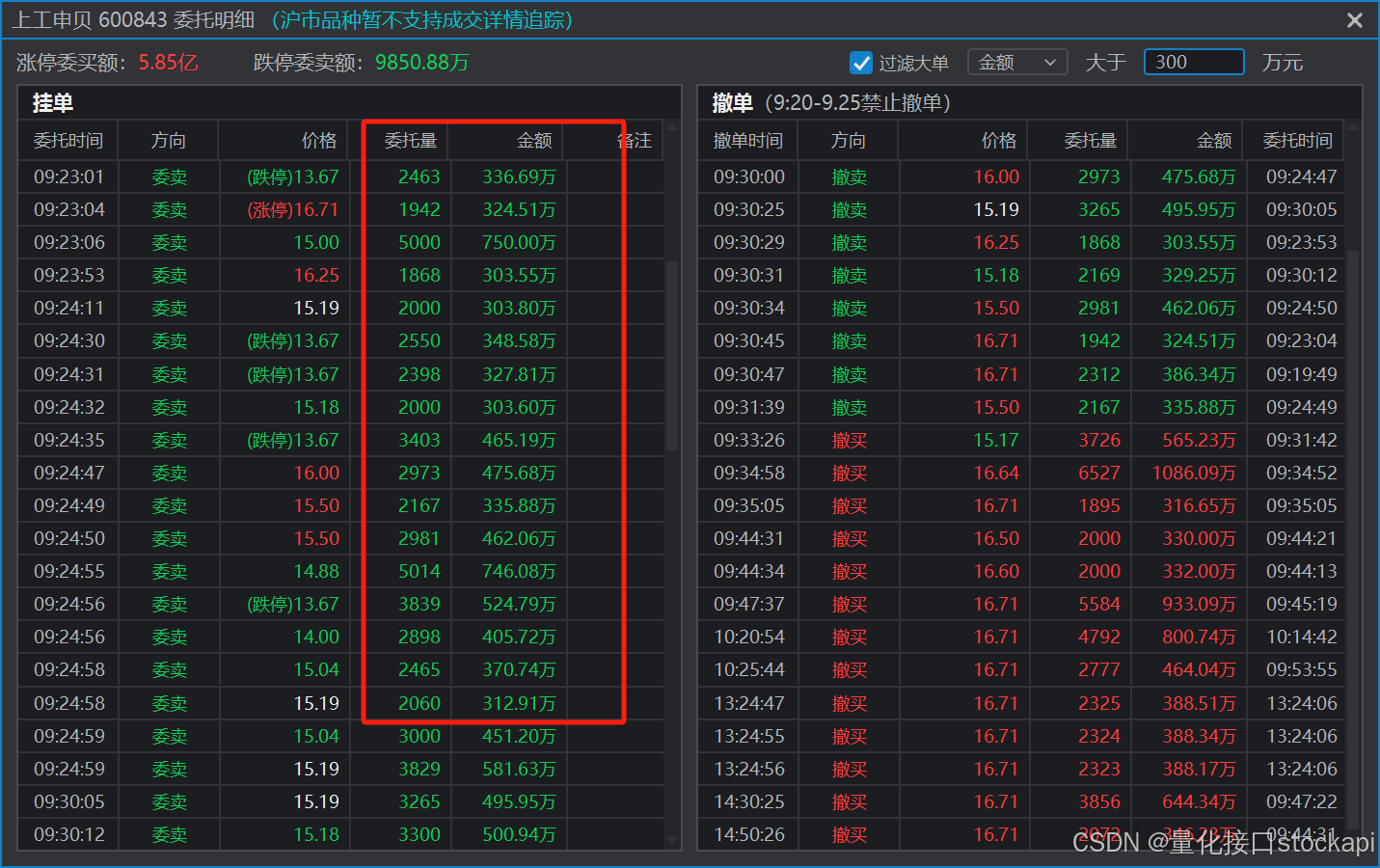Click the up arrow of 挂单 panel scrollbar
Image resolution: width=1380 pixels, height=868 pixels.
click(x=672, y=127)
